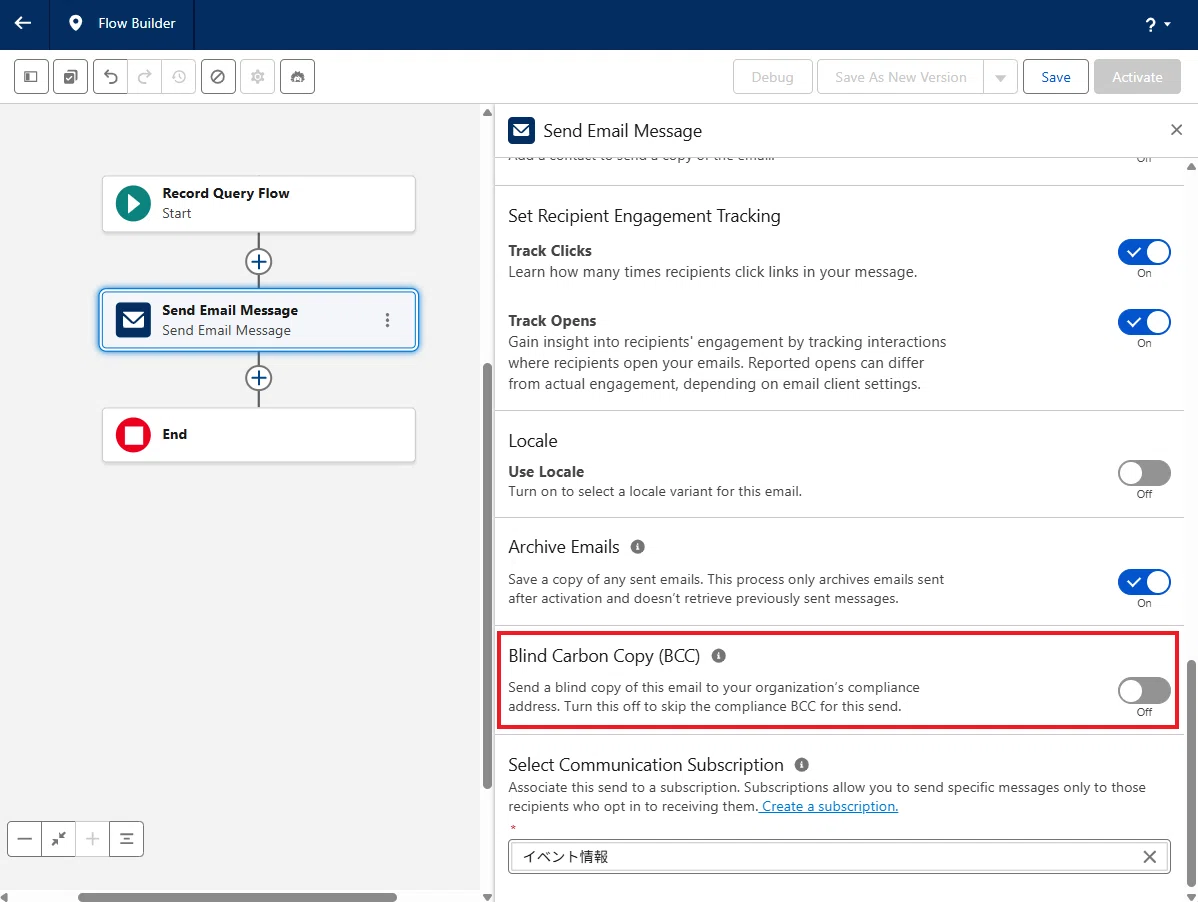The height and width of the screenshot is (902, 1198).
Task: Open flow settings gear icon
Action: 257,76
